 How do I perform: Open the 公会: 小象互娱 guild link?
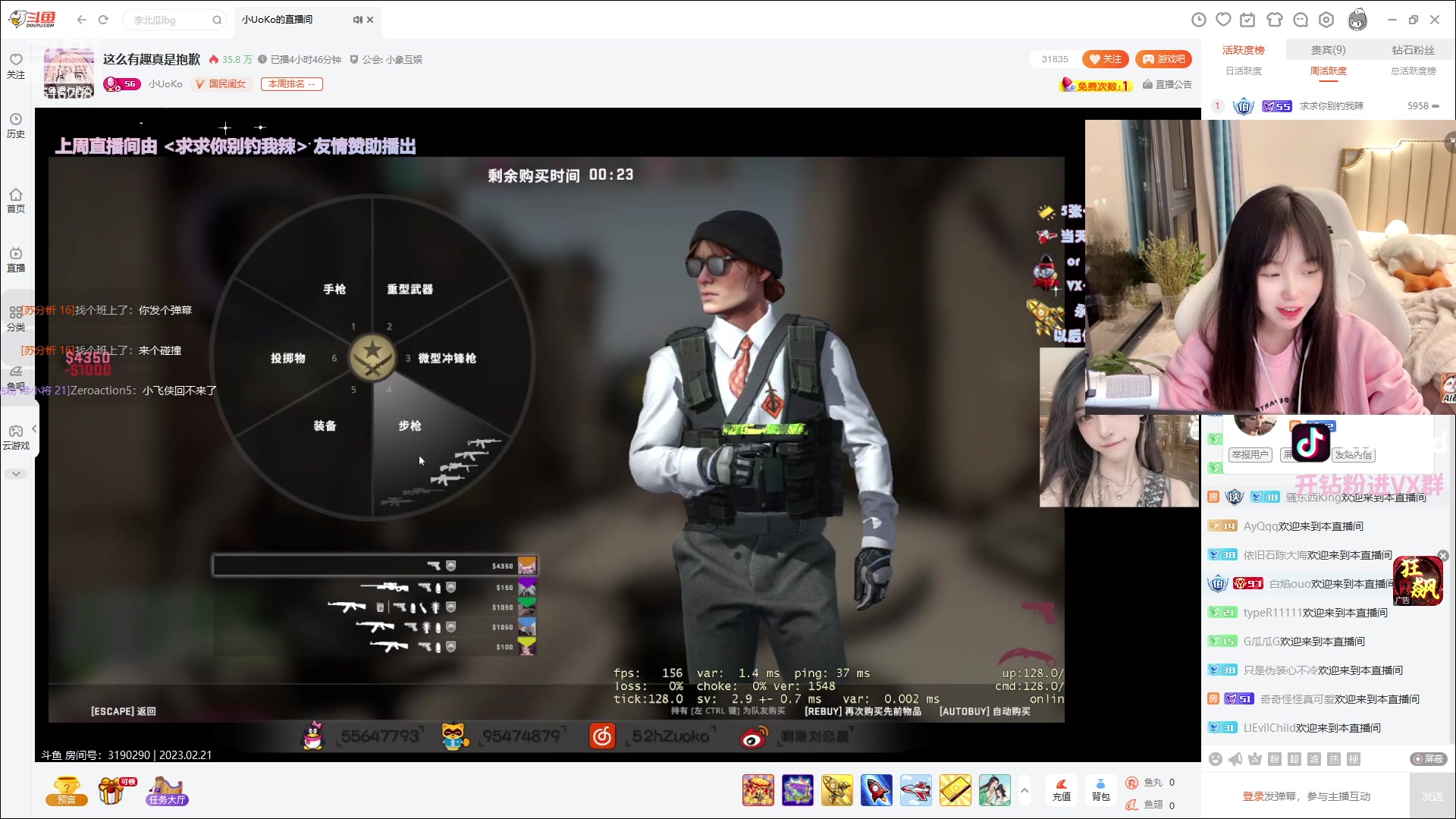tap(386, 59)
